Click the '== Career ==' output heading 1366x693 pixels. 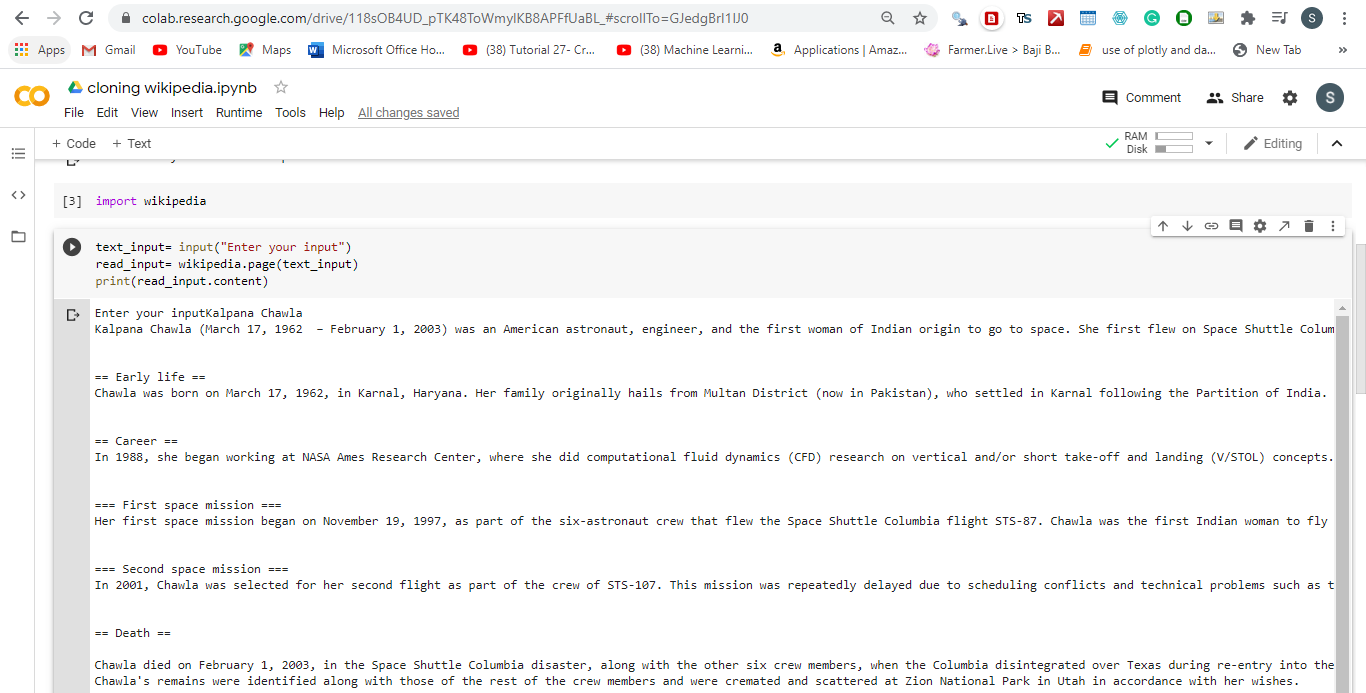[x=136, y=441]
